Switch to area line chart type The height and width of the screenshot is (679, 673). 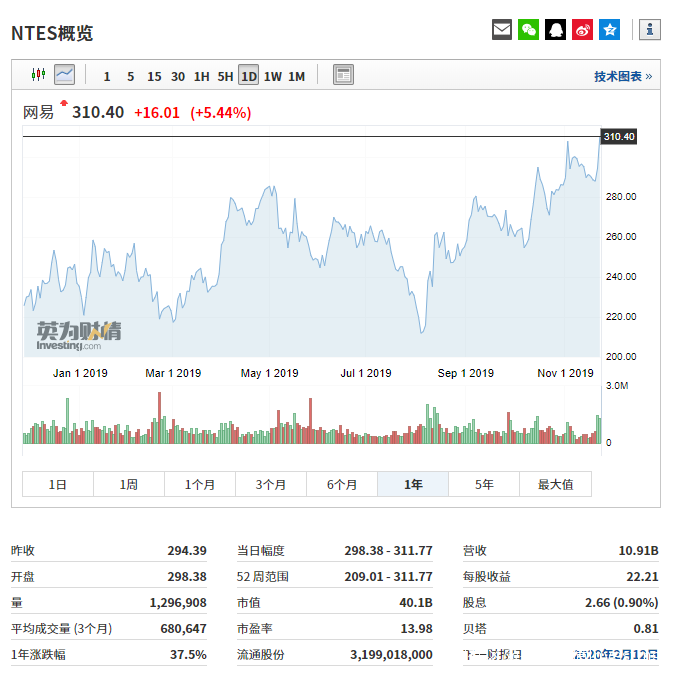pos(65,74)
